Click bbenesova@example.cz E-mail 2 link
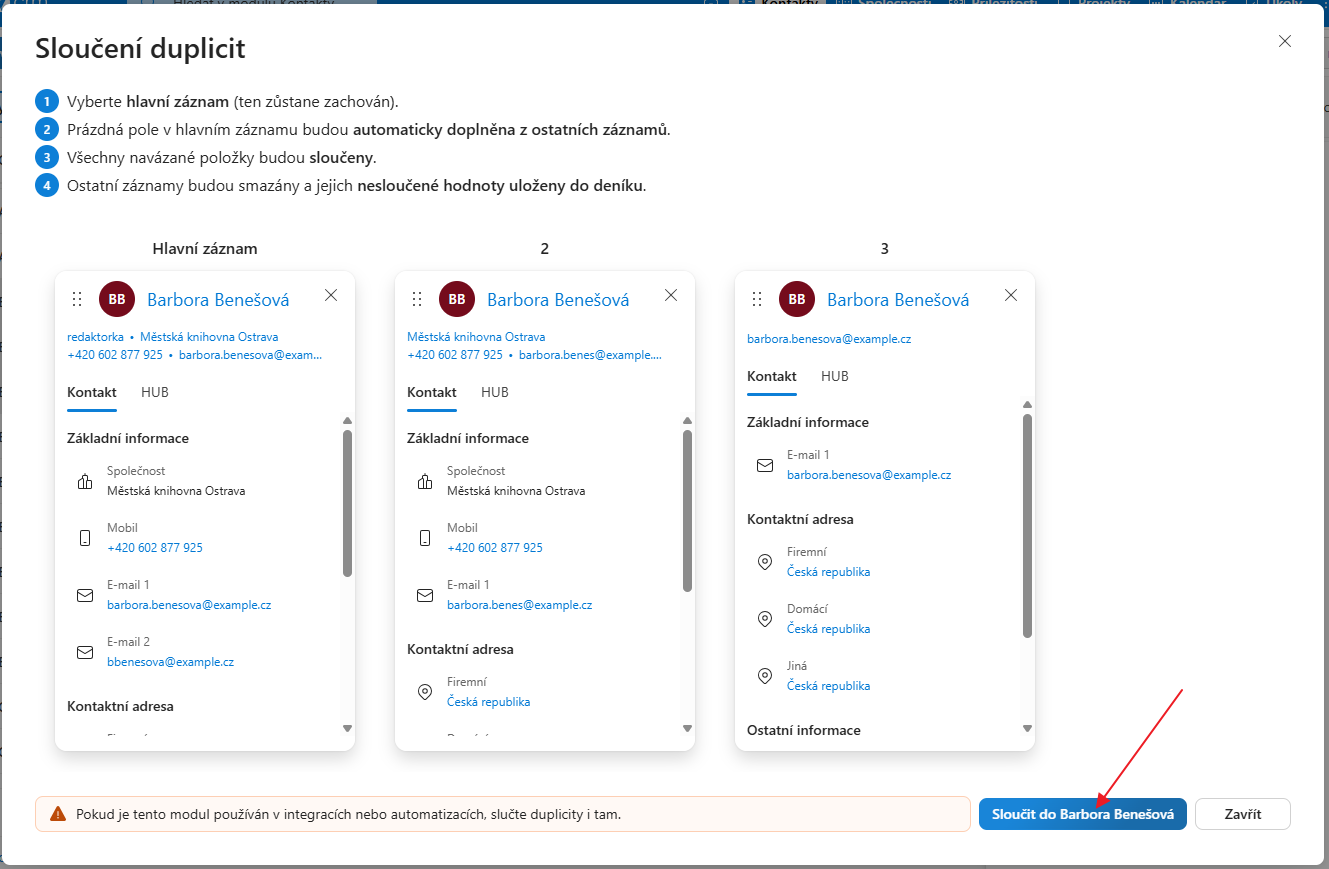The image size is (1329, 869). [170, 662]
